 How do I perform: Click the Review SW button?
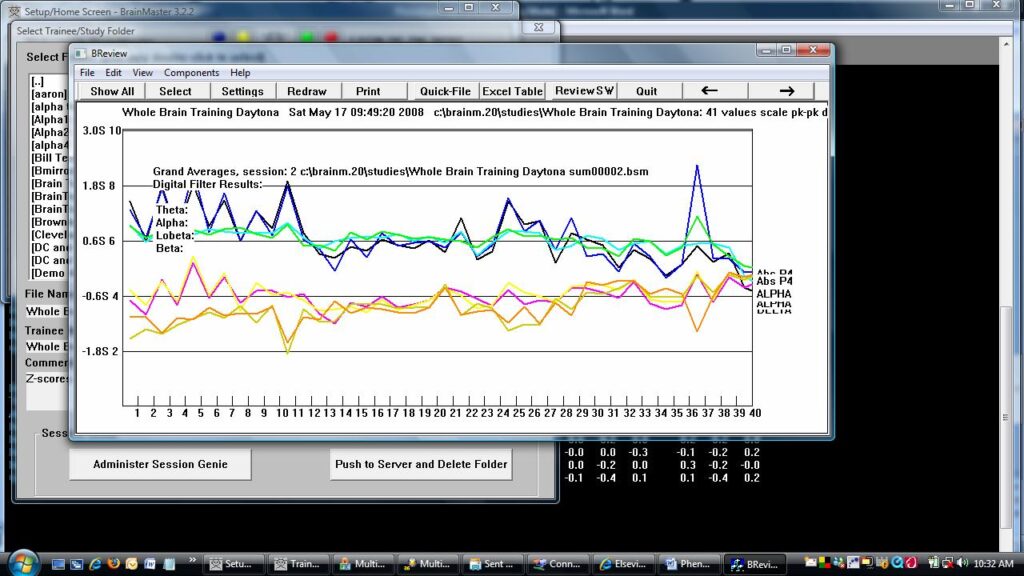(584, 91)
